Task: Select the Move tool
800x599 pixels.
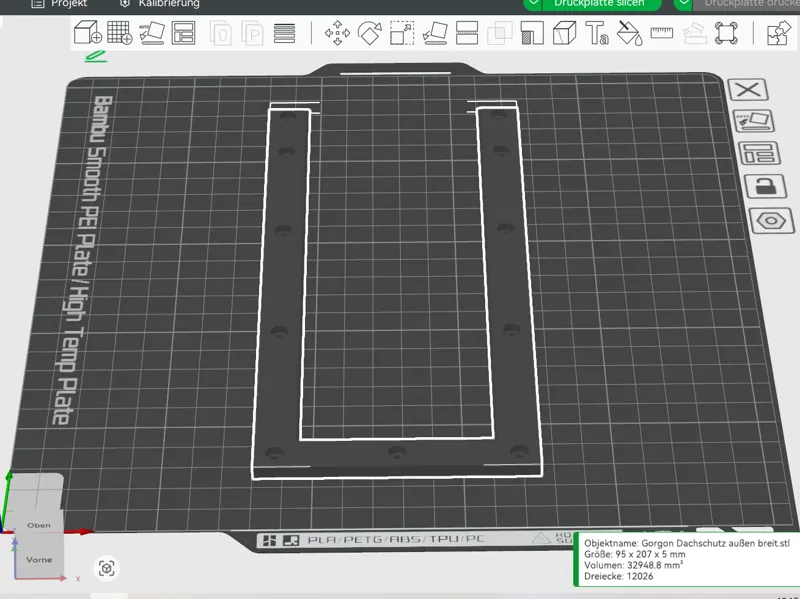Action: tap(337, 33)
